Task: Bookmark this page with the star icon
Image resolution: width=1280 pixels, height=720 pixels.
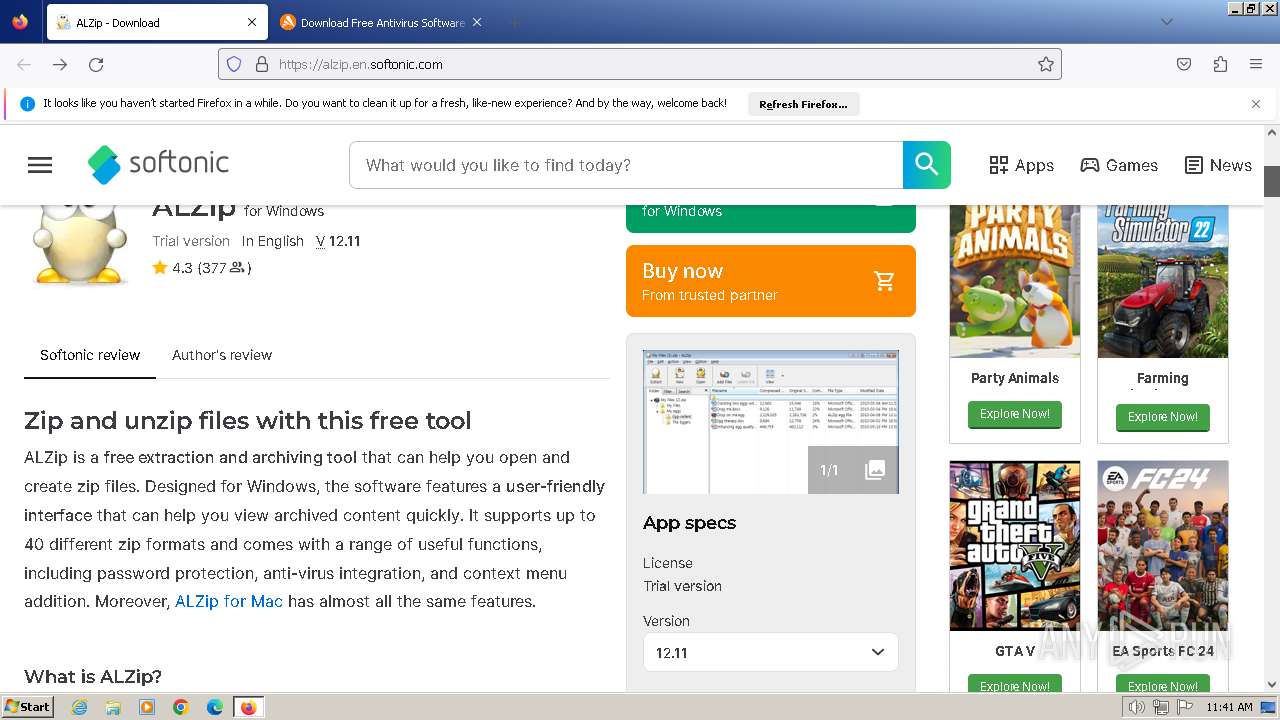Action: point(1046,64)
